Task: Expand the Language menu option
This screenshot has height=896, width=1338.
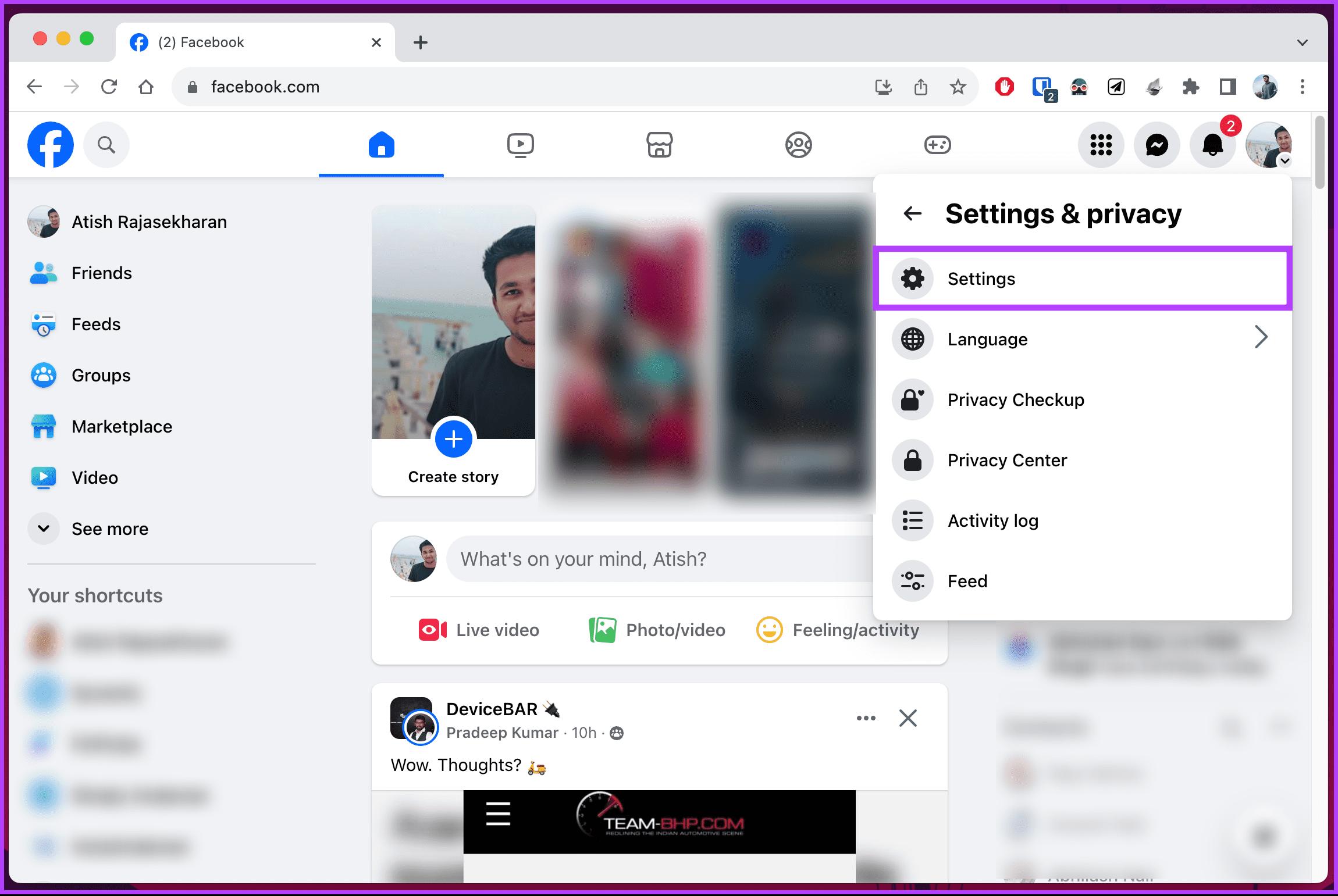Action: coord(1262,339)
